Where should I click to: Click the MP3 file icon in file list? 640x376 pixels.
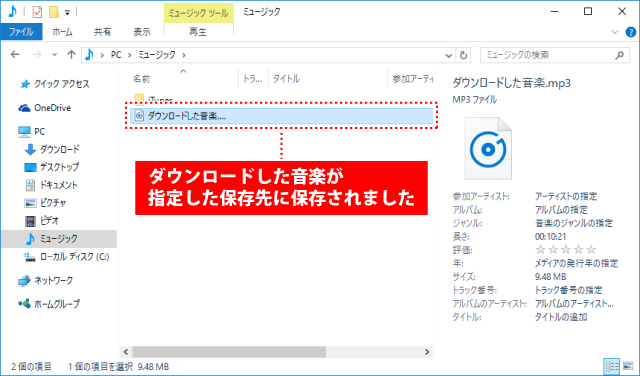(x=139, y=116)
